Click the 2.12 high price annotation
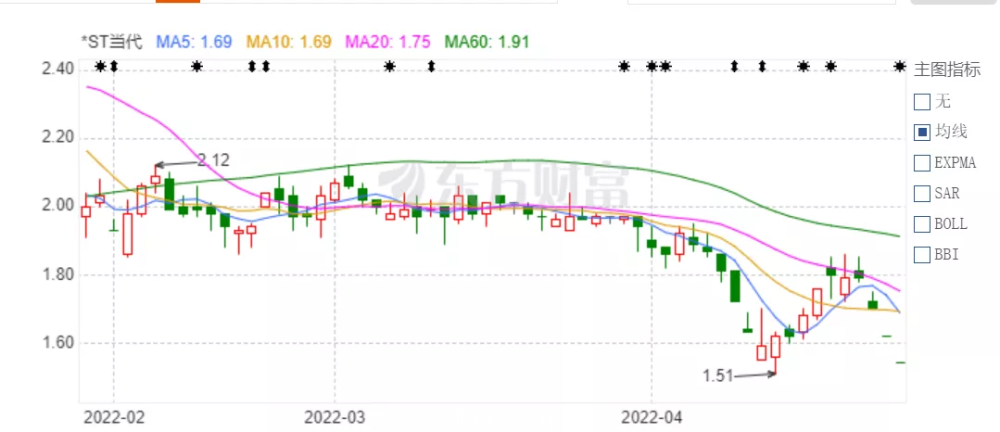This screenshot has width=1000, height=432. pyautogui.click(x=213, y=160)
